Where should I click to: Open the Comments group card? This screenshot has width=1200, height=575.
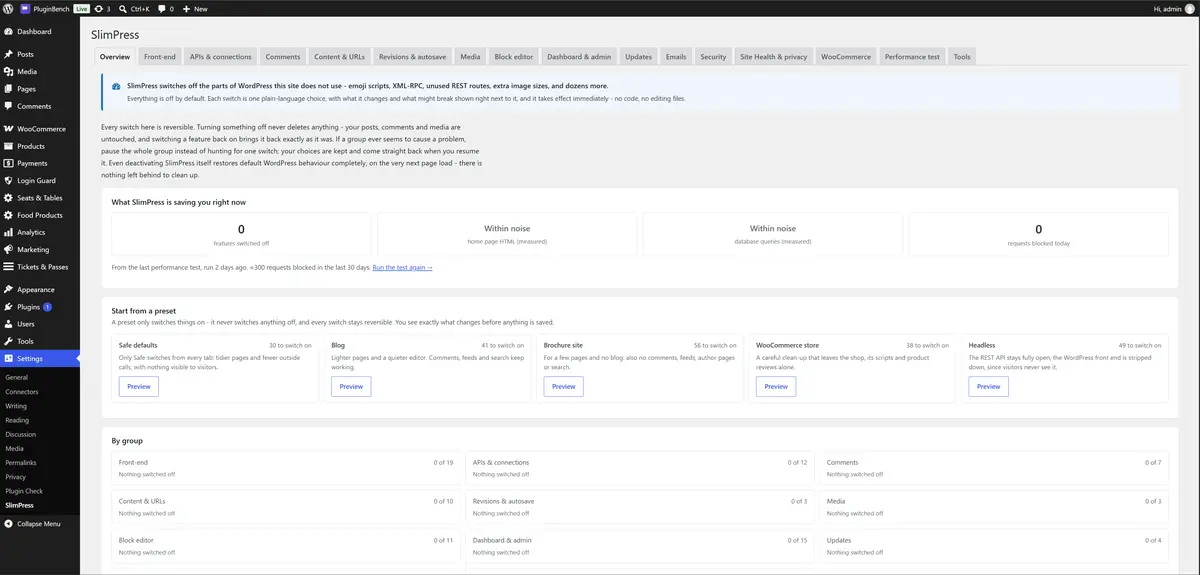pos(994,468)
